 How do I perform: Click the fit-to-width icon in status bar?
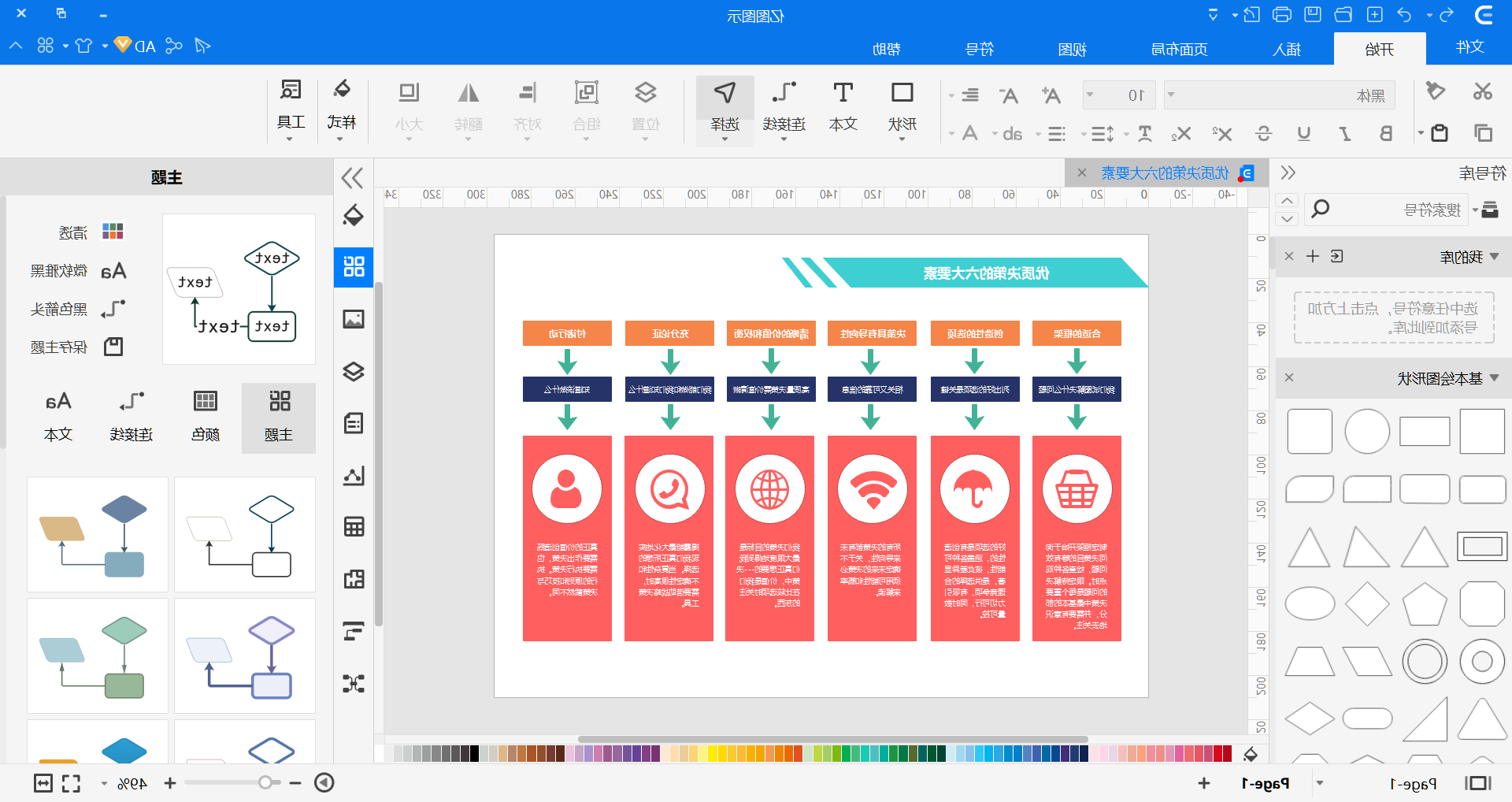pos(43,783)
